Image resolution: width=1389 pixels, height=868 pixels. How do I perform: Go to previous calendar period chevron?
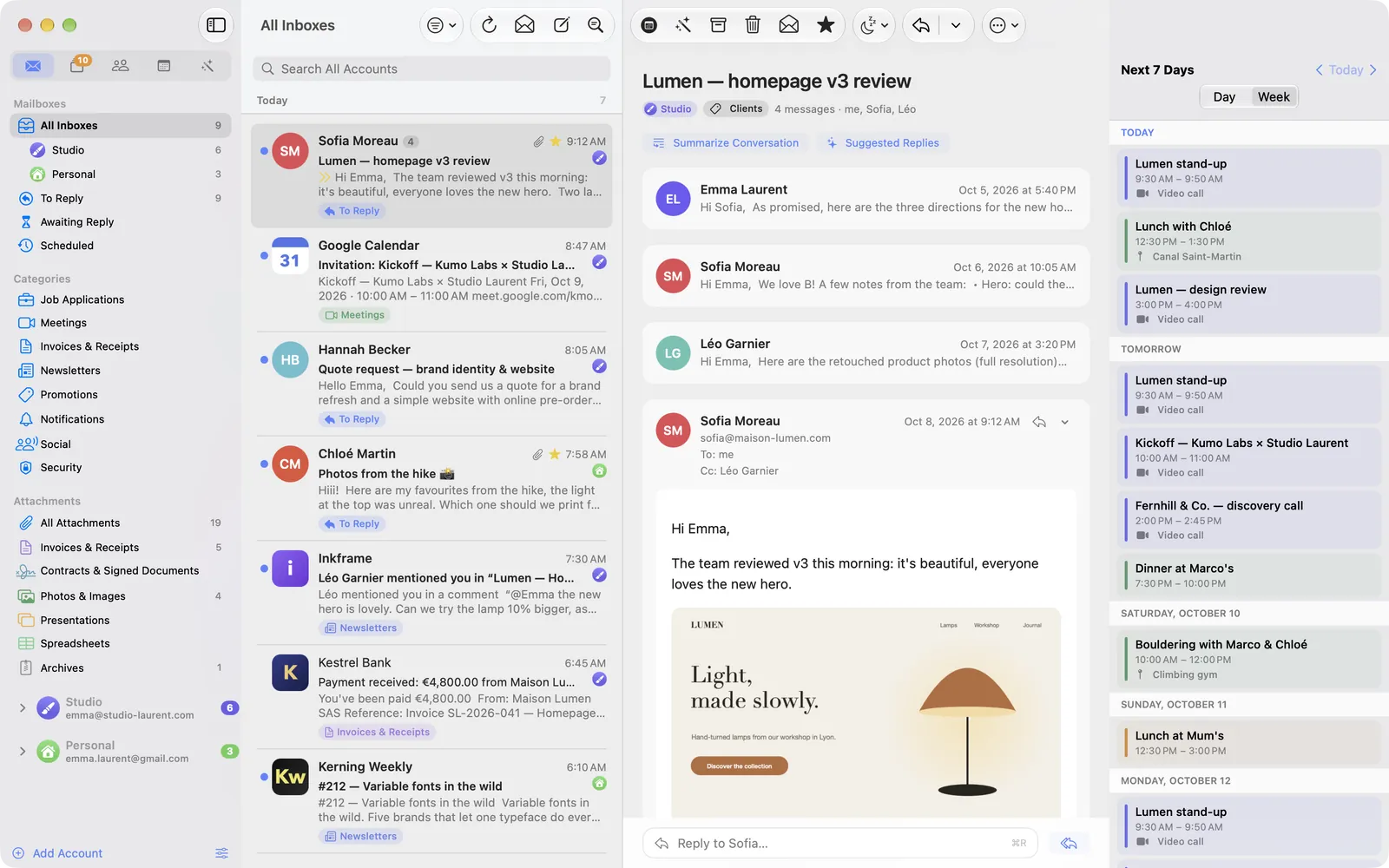tap(1319, 70)
